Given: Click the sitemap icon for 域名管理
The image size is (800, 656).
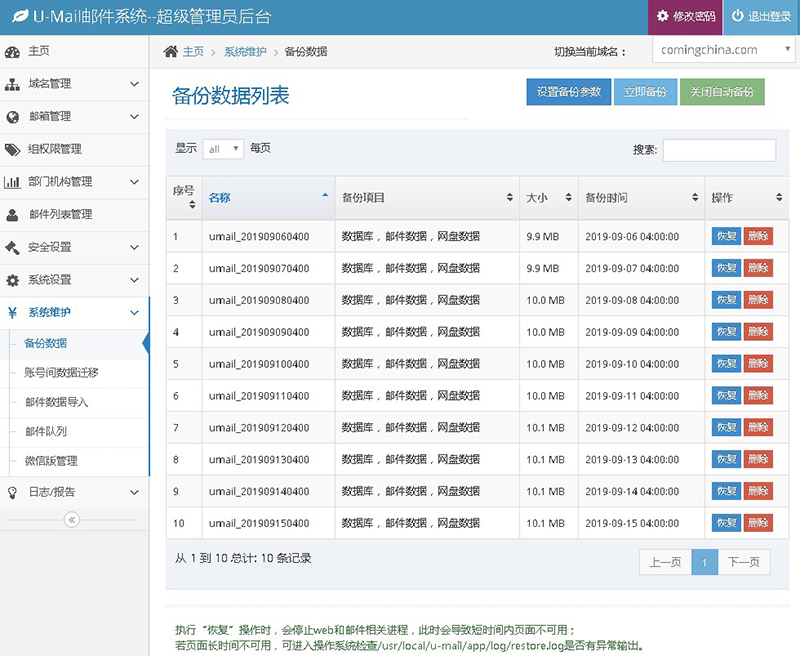Looking at the screenshot, I should pyautogui.click(x=12, y=84).
